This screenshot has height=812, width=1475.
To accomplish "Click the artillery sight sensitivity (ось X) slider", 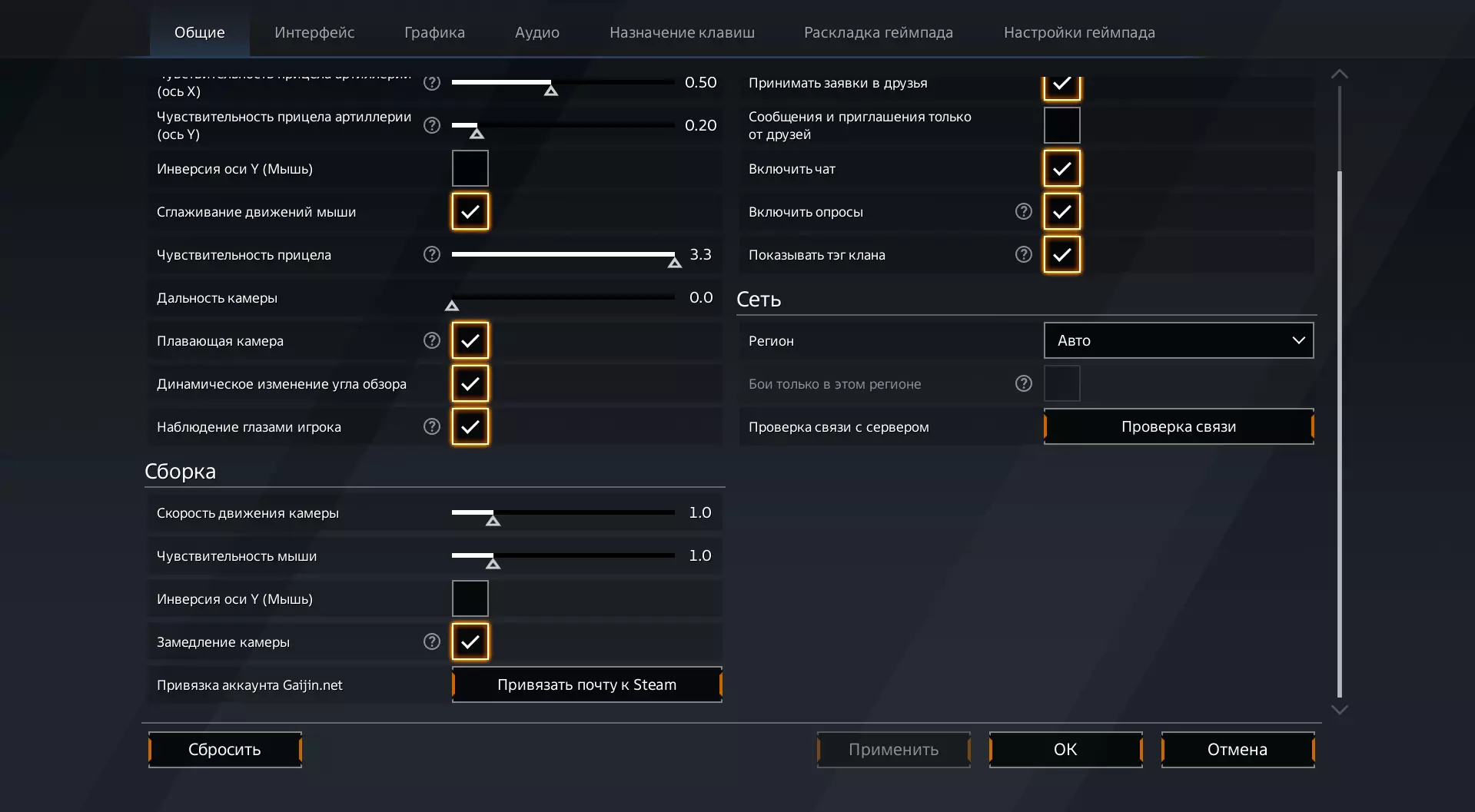I will (x=563, y=82).
